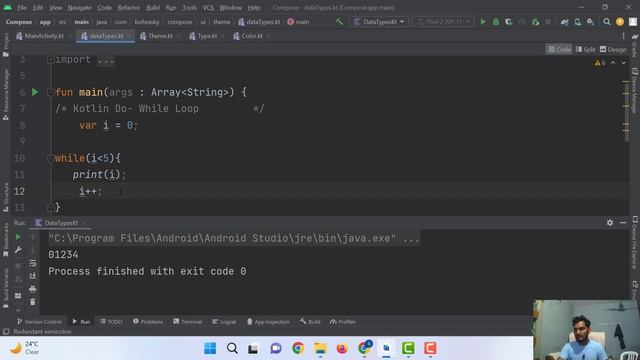Image resolution: width=640 pixels, height=360 pixels.
Task: Open Device Manager toolbar icon
Action: (x=578, y=22)
